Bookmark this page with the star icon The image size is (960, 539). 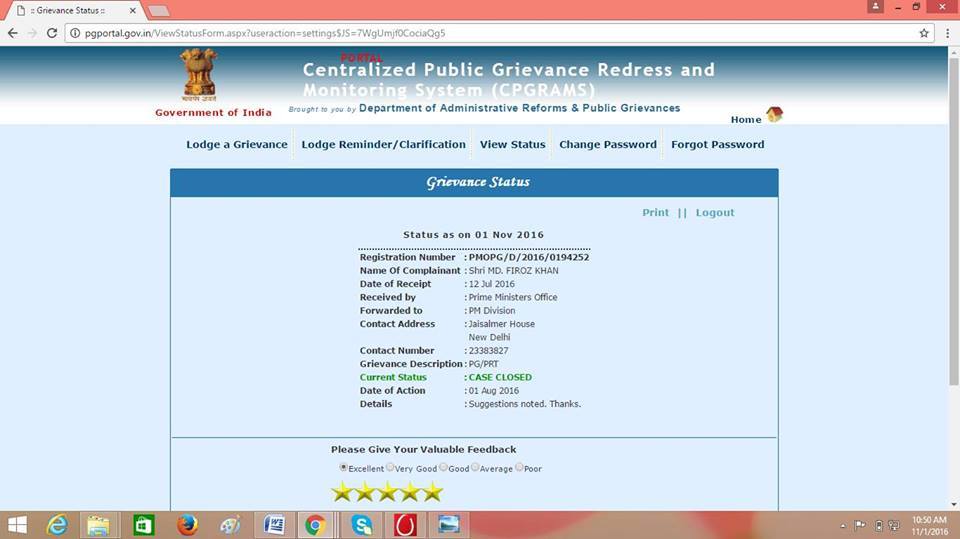[x=924, y=33]
